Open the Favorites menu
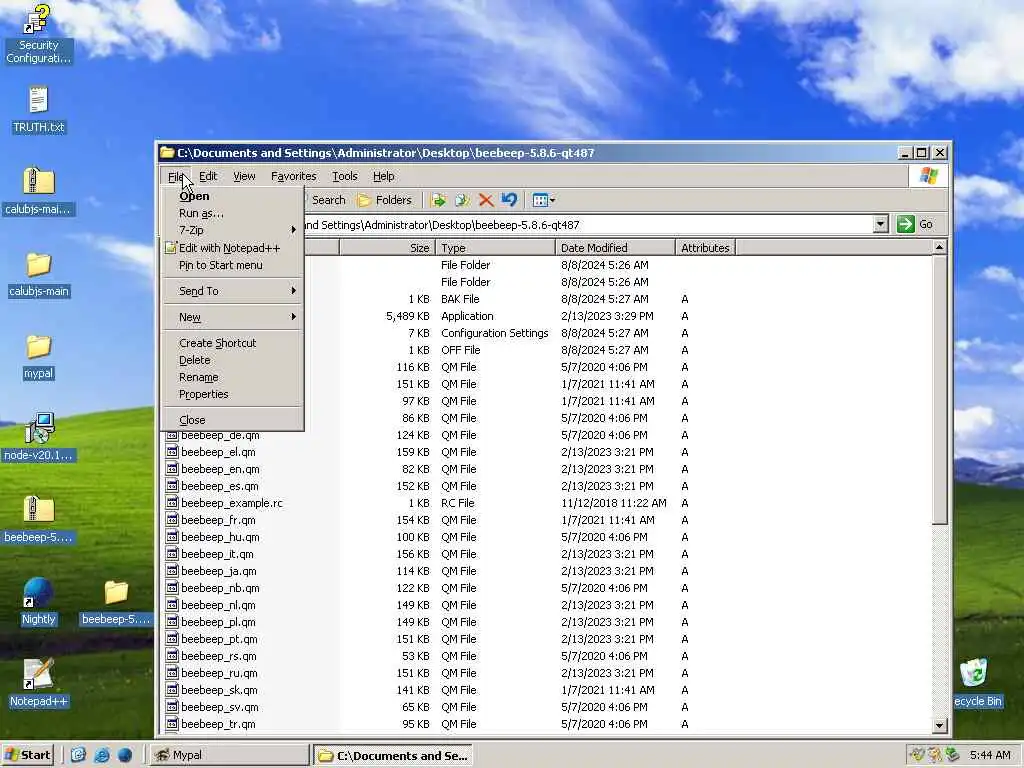 [x=293, y=176]
